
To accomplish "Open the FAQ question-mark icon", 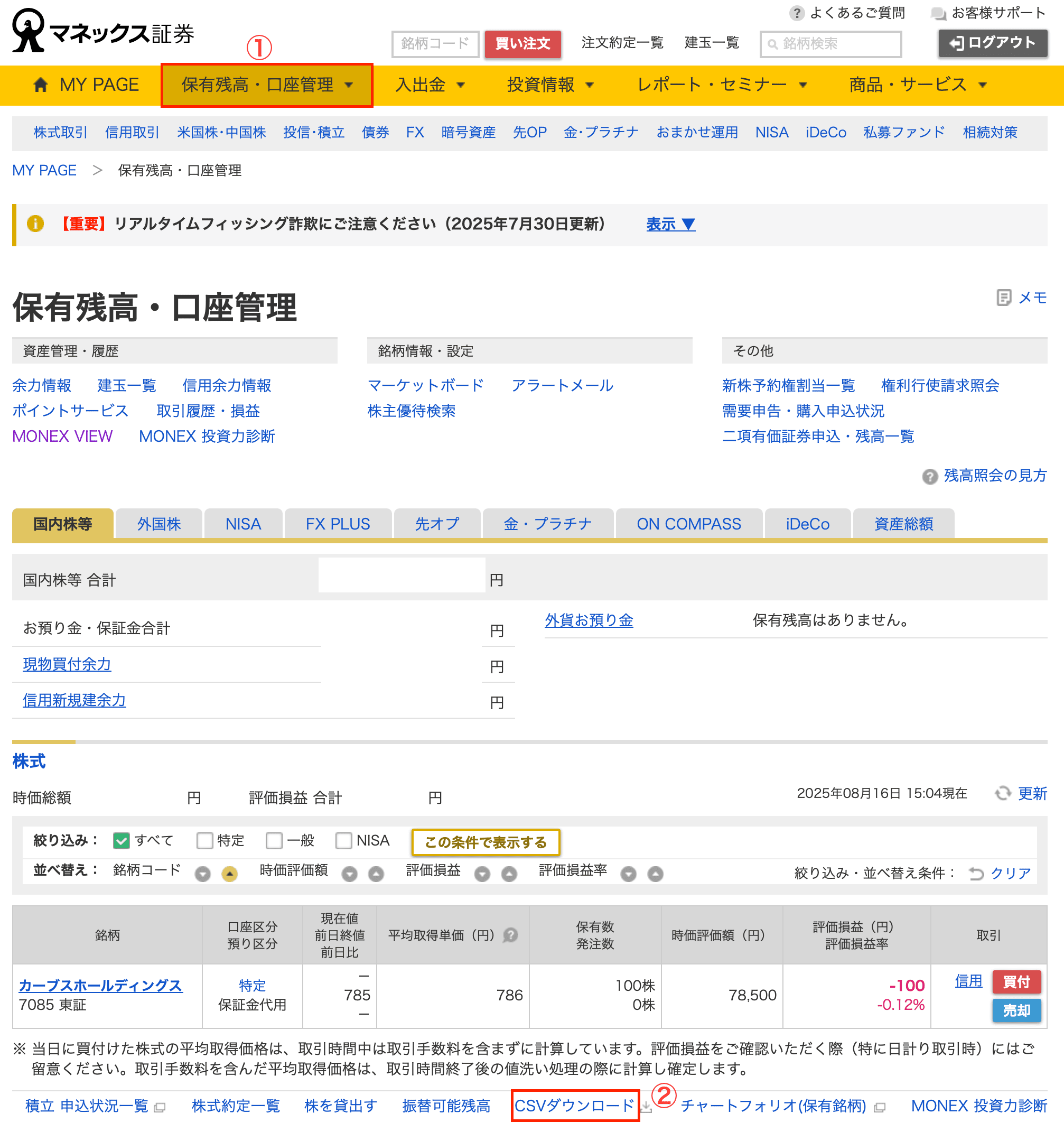I will click(x=797, y=13).
